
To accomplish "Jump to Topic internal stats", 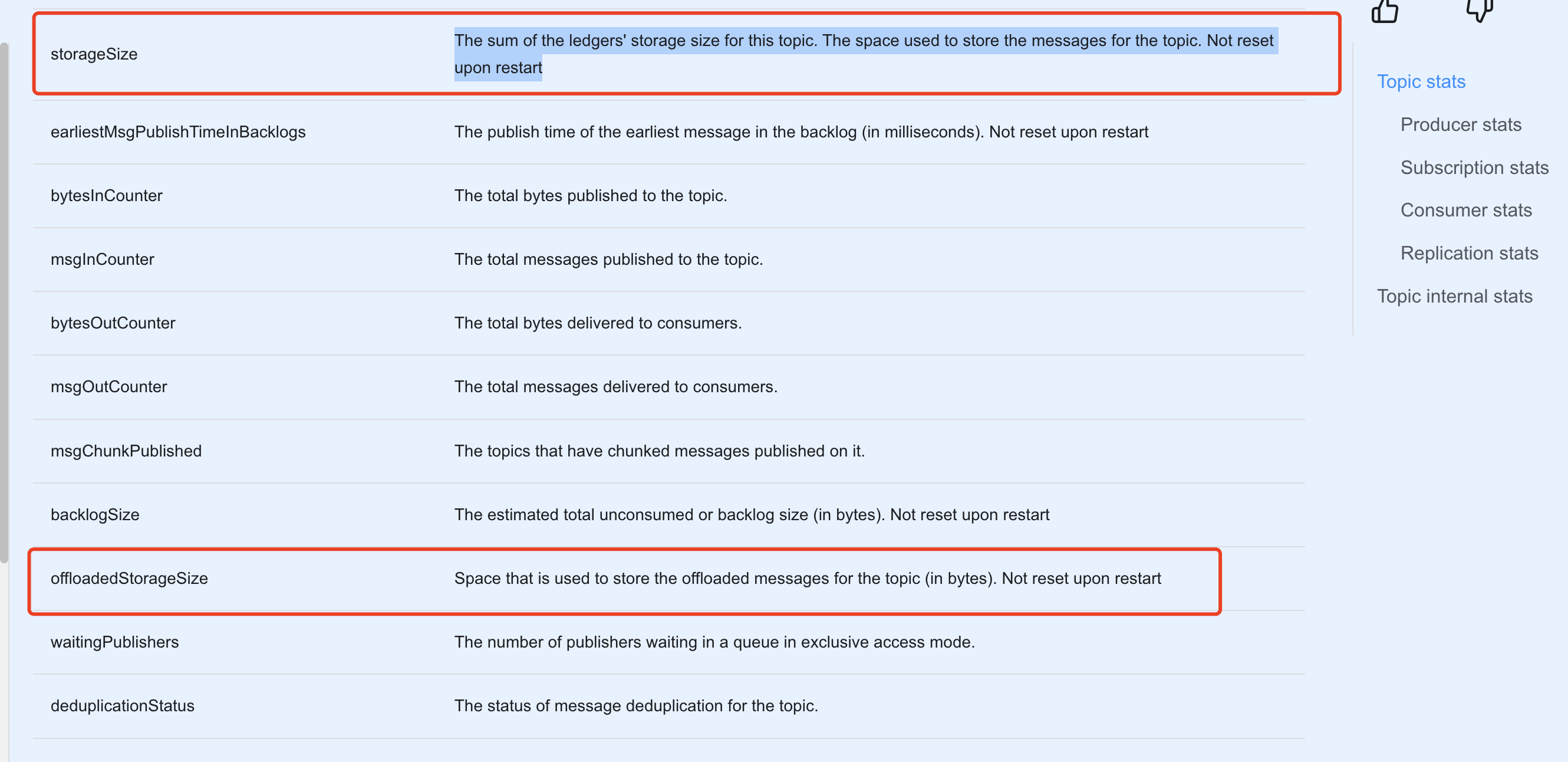I will point(1454,296).
